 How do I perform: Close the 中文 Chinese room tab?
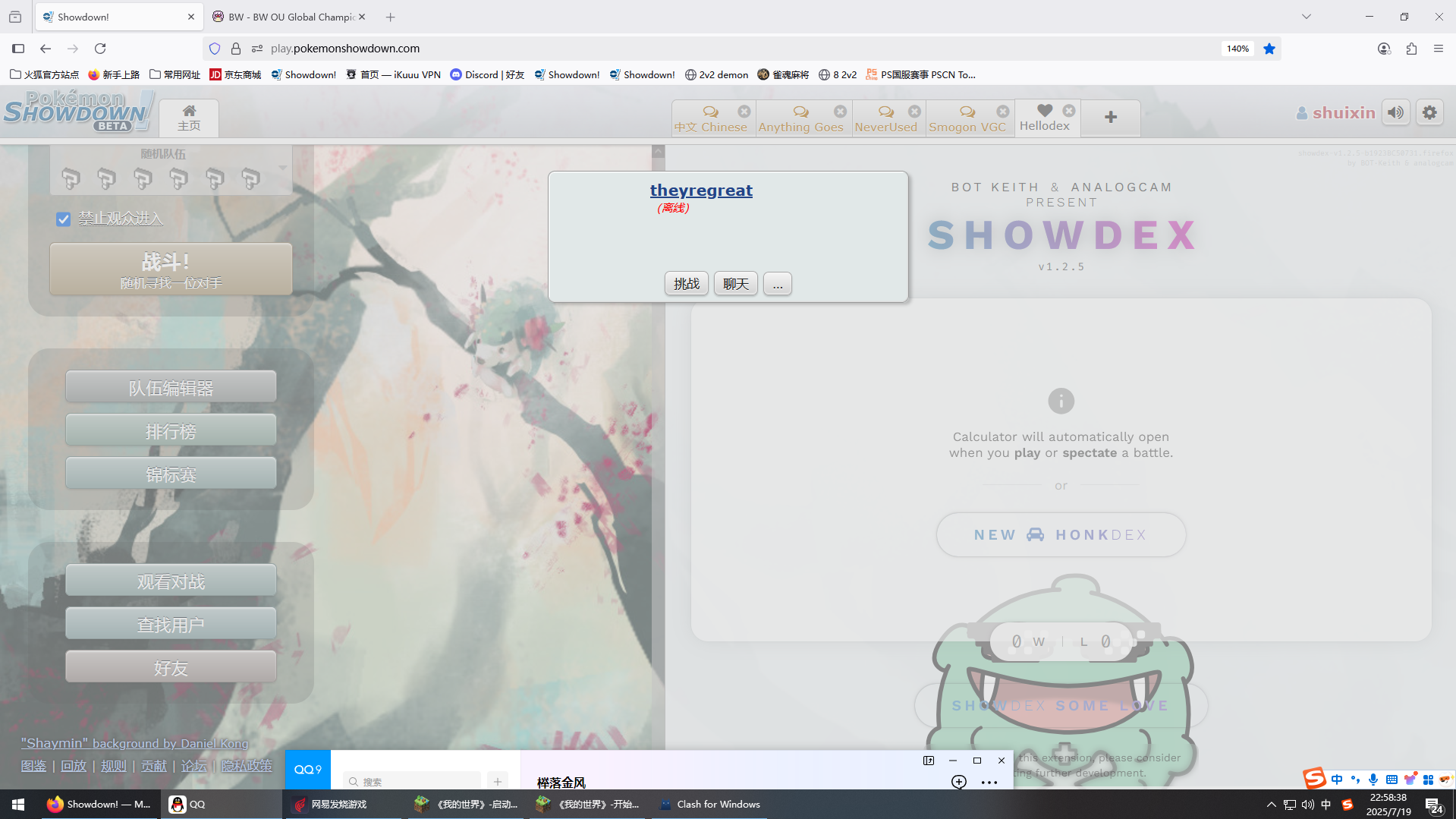(x=744, y=111)
